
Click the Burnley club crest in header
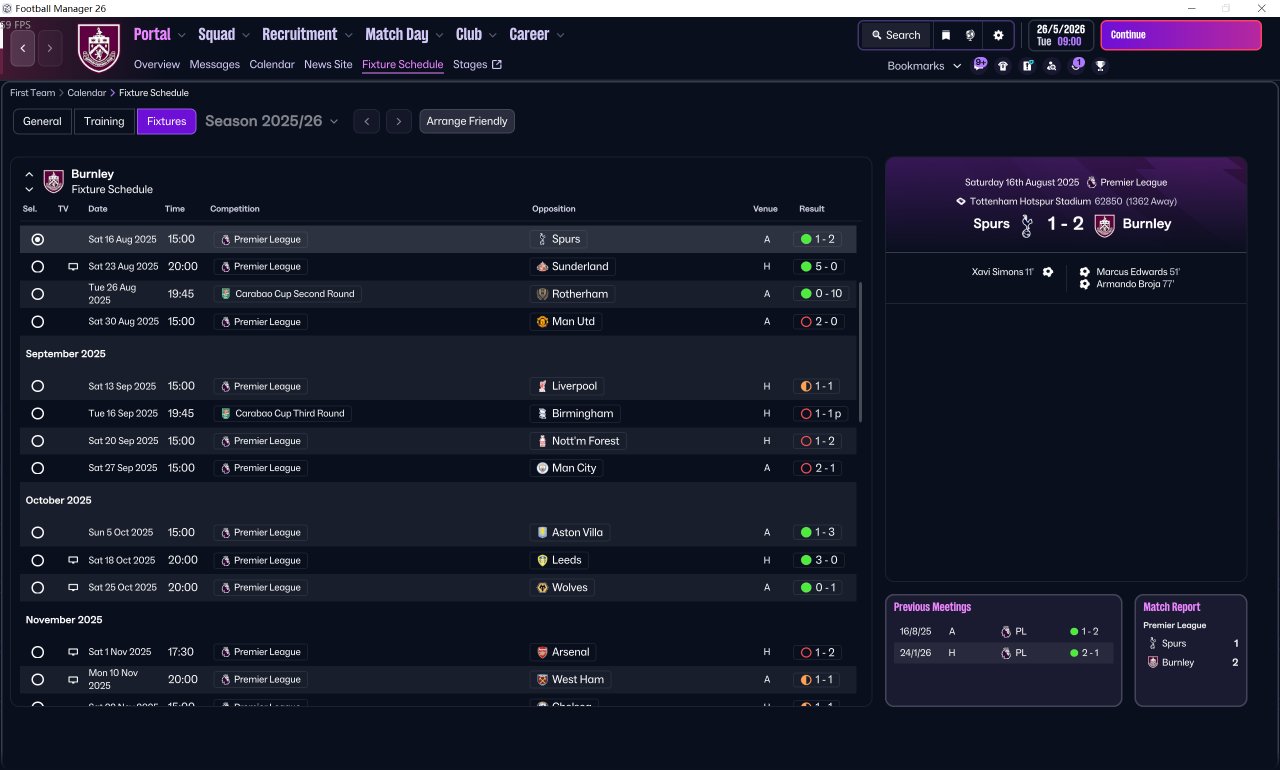[99, 48]
